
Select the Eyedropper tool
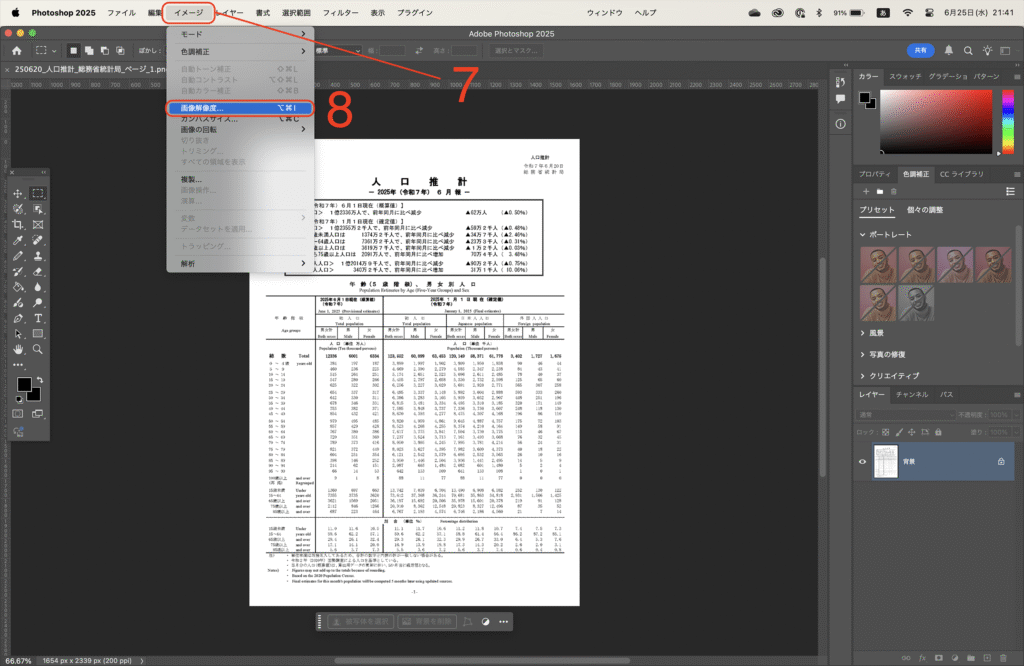point(18,240)
